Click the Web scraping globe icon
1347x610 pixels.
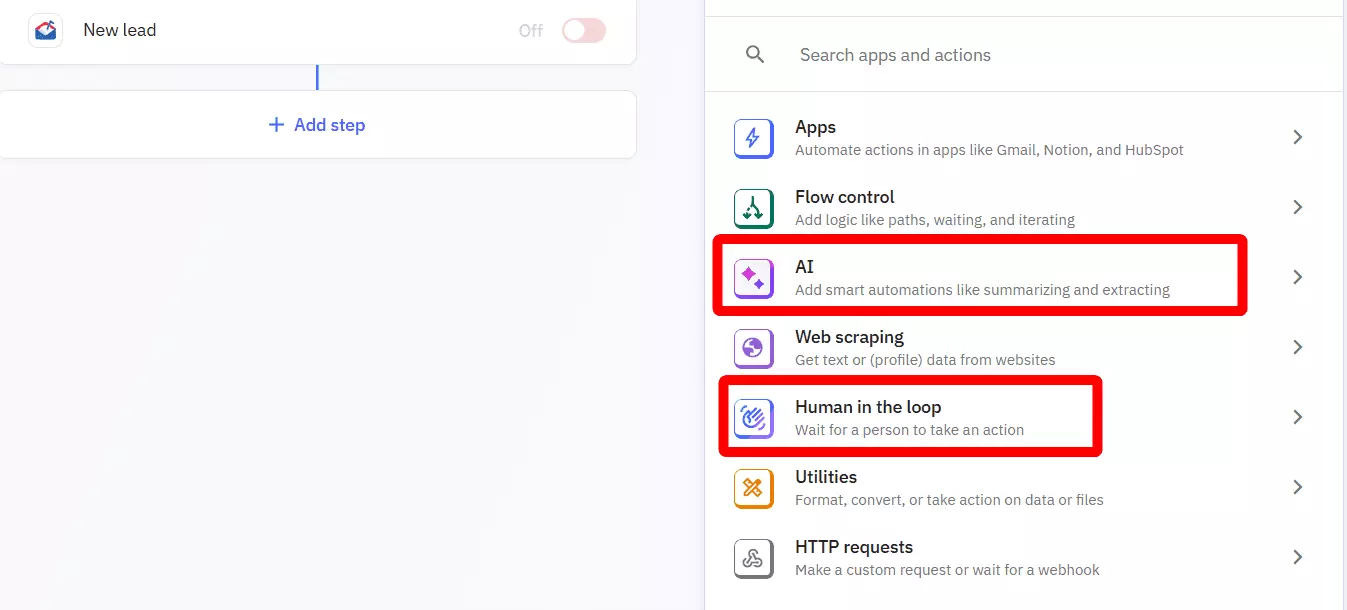(753, 347)
